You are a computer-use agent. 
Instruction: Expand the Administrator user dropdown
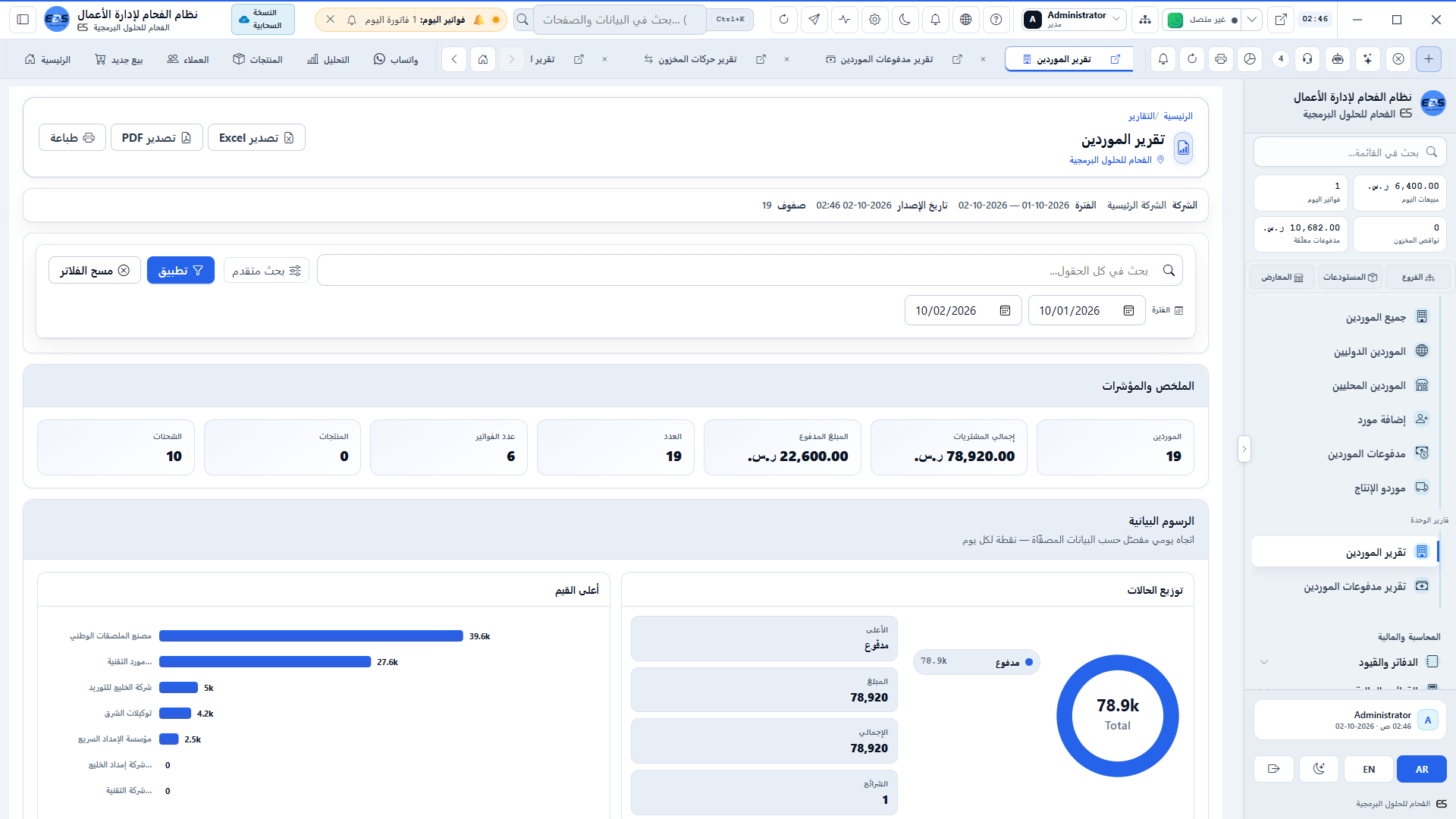coord(1073,20)
